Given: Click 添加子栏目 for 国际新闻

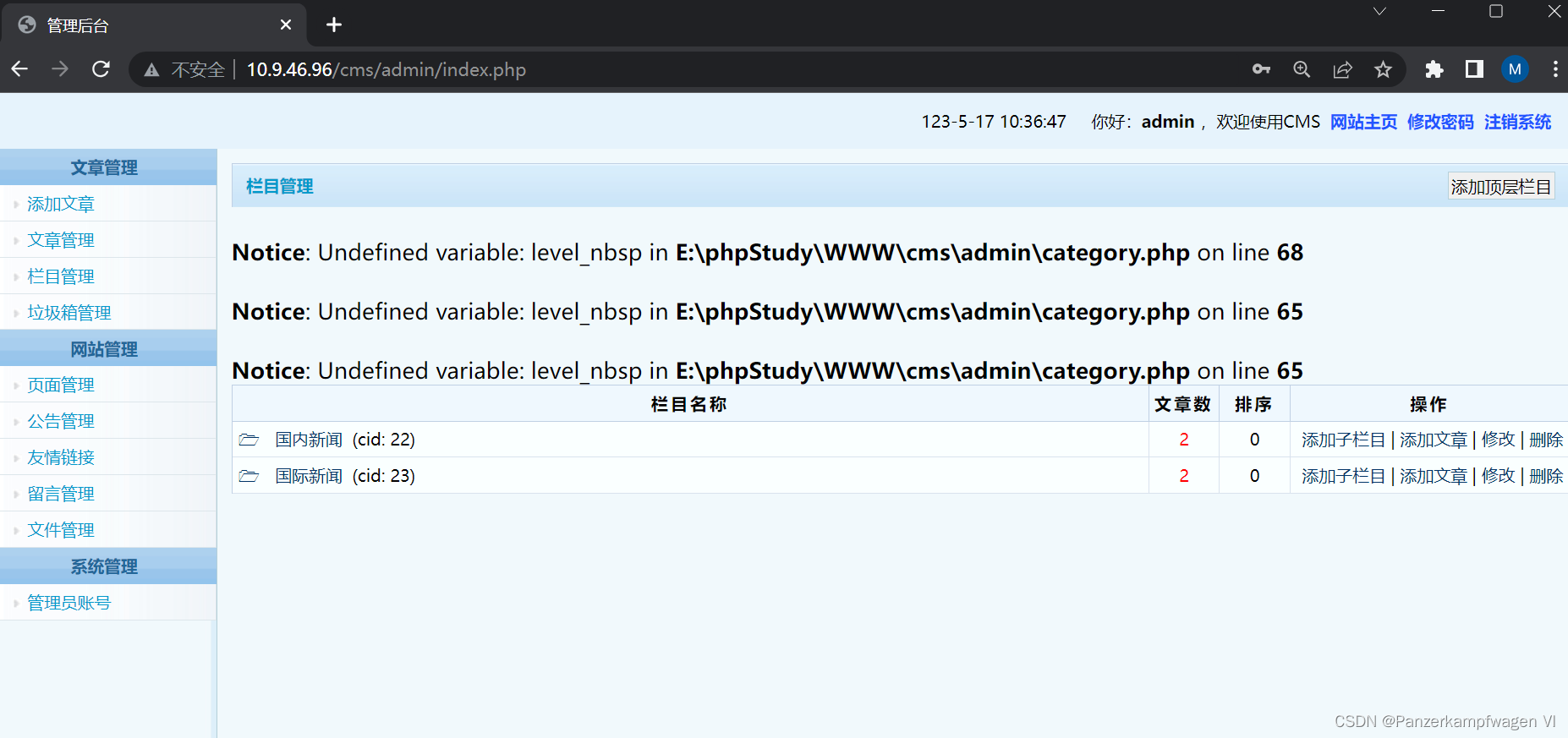Looking at the screenshot, I should click(1343, 476).
